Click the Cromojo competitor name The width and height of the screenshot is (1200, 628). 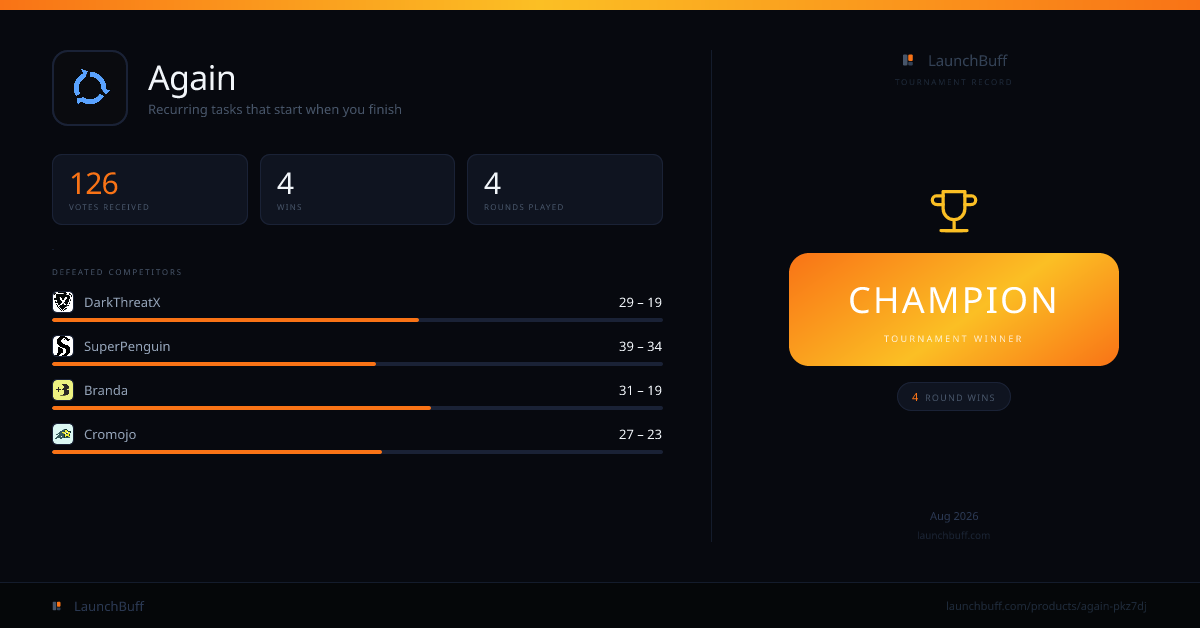coord(110,434)
